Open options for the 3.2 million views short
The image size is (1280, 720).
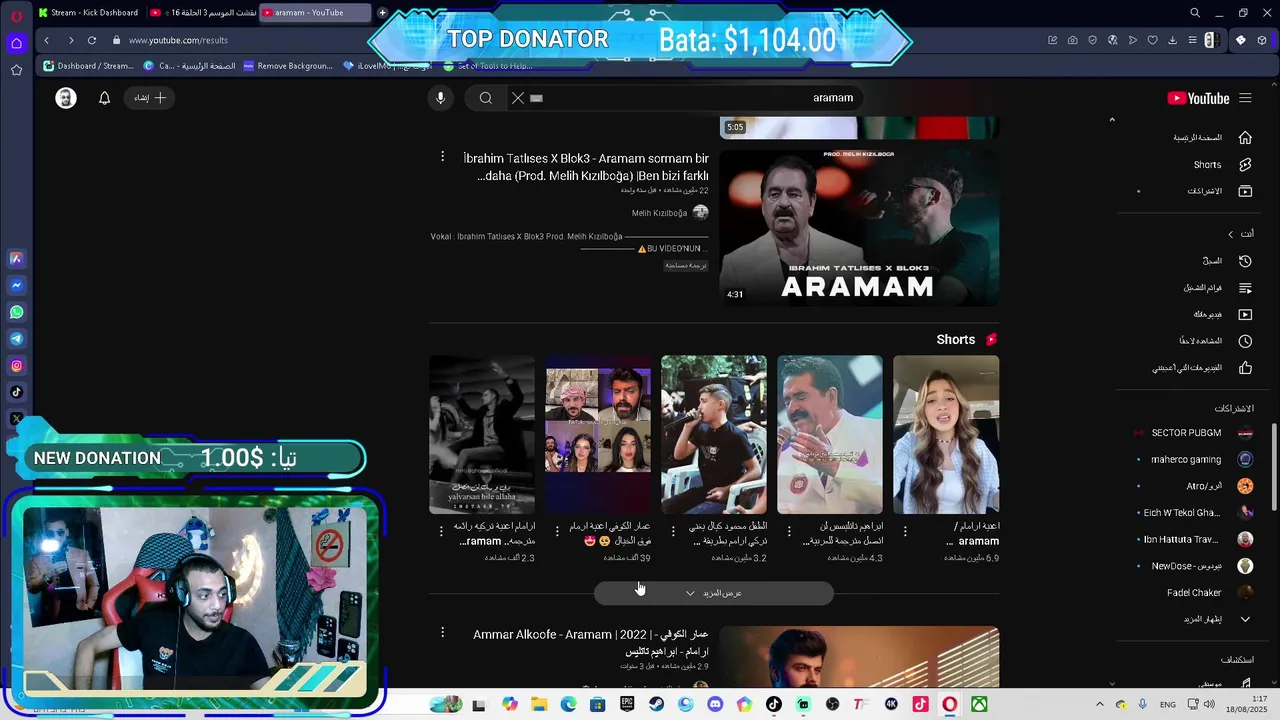tap(673, 531)
